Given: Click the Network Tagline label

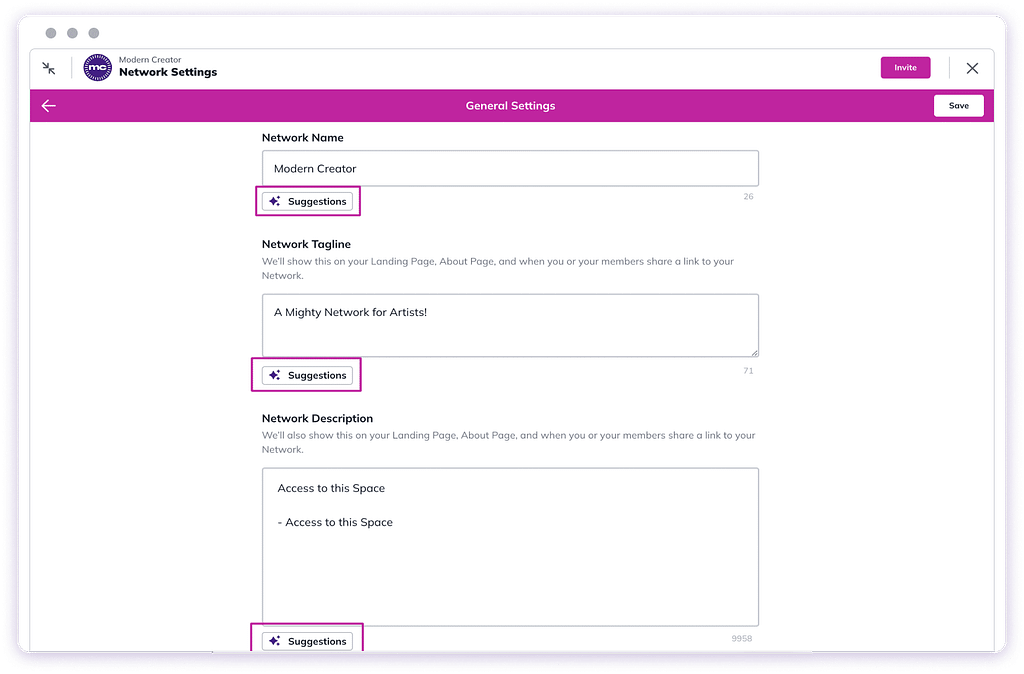Looking at the screenshot, I should (x=306, y=244).
